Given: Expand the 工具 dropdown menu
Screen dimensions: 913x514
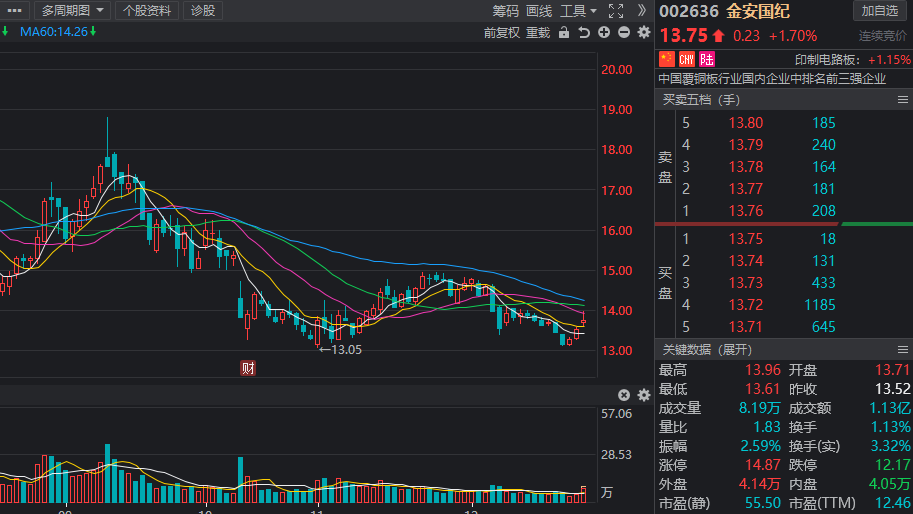Looking at the screenshot, I should click(578, 11).
